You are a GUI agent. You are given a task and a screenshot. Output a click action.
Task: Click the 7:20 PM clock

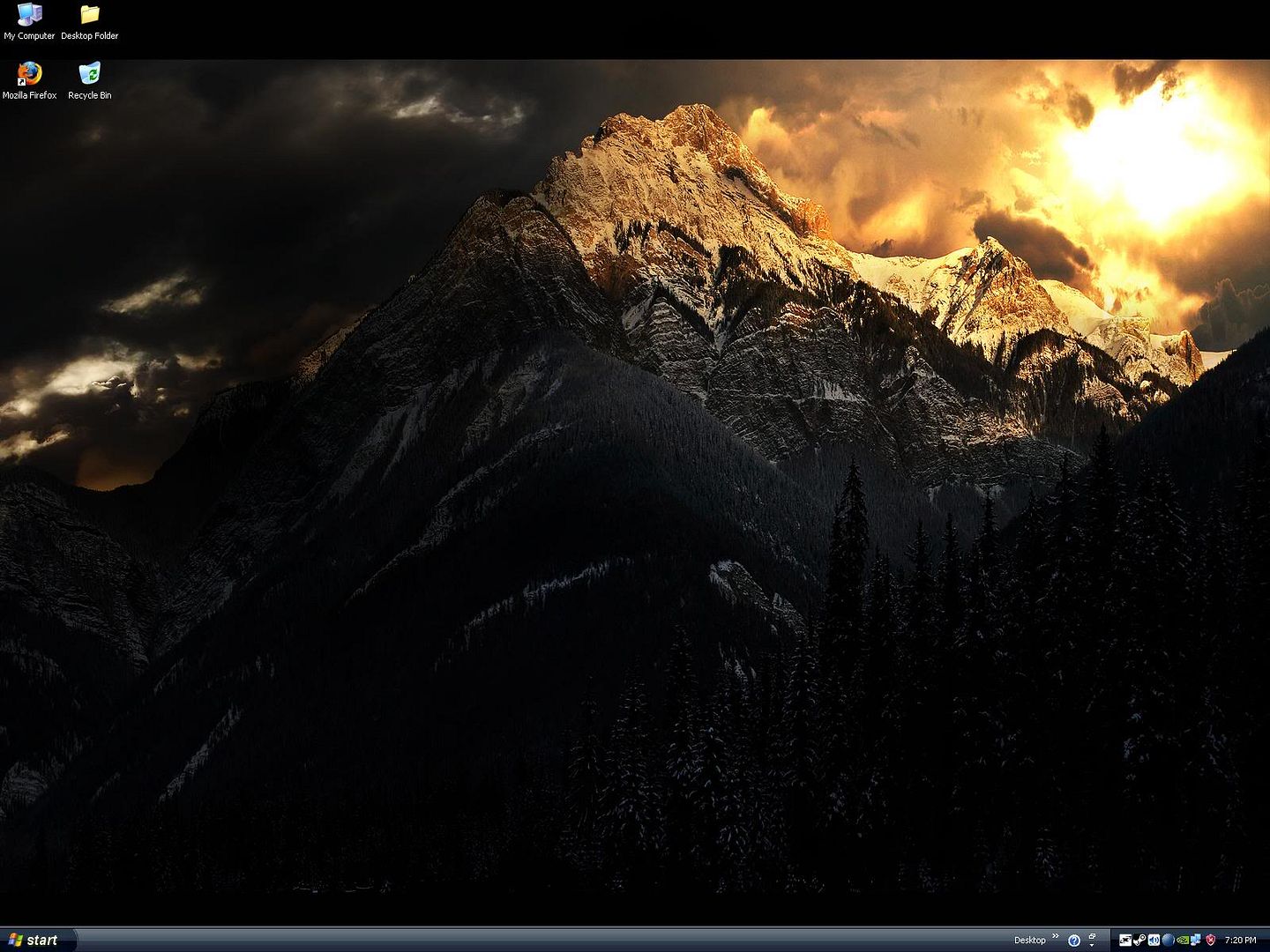click(x=1240, y=941)
